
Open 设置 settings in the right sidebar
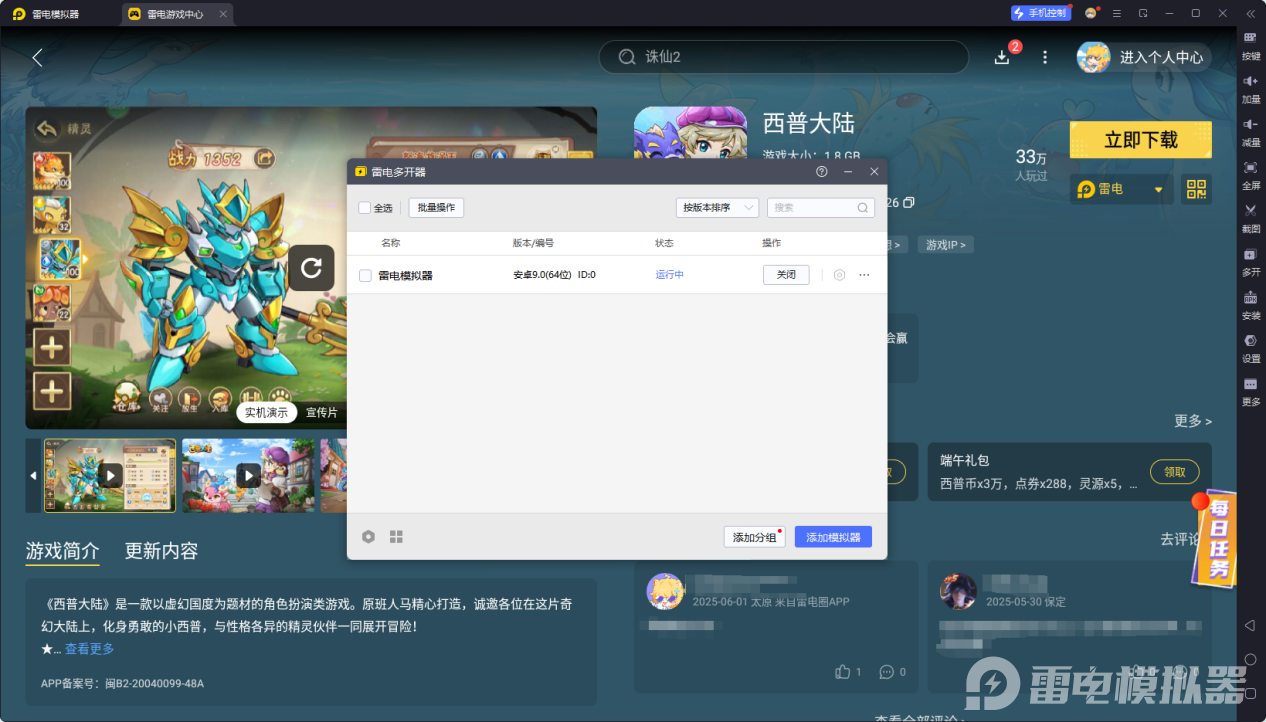point(1251,347)
